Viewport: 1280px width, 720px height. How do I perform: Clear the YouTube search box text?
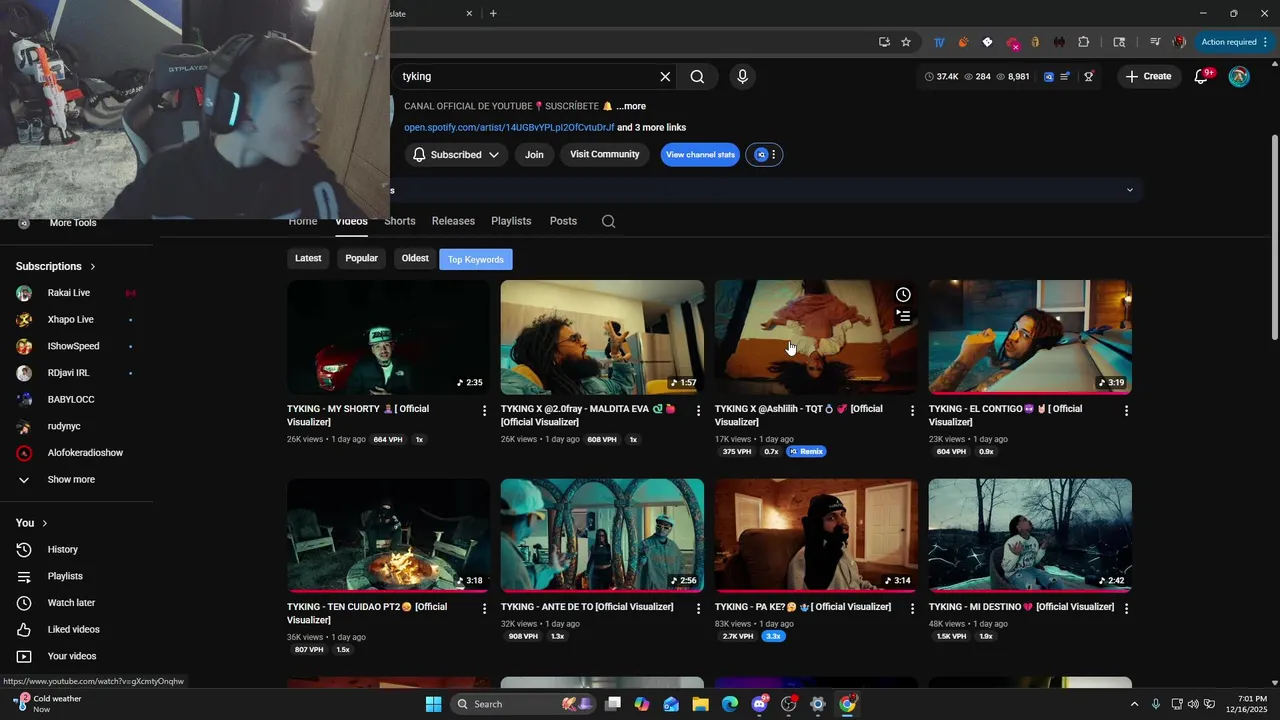click(665, 76)
